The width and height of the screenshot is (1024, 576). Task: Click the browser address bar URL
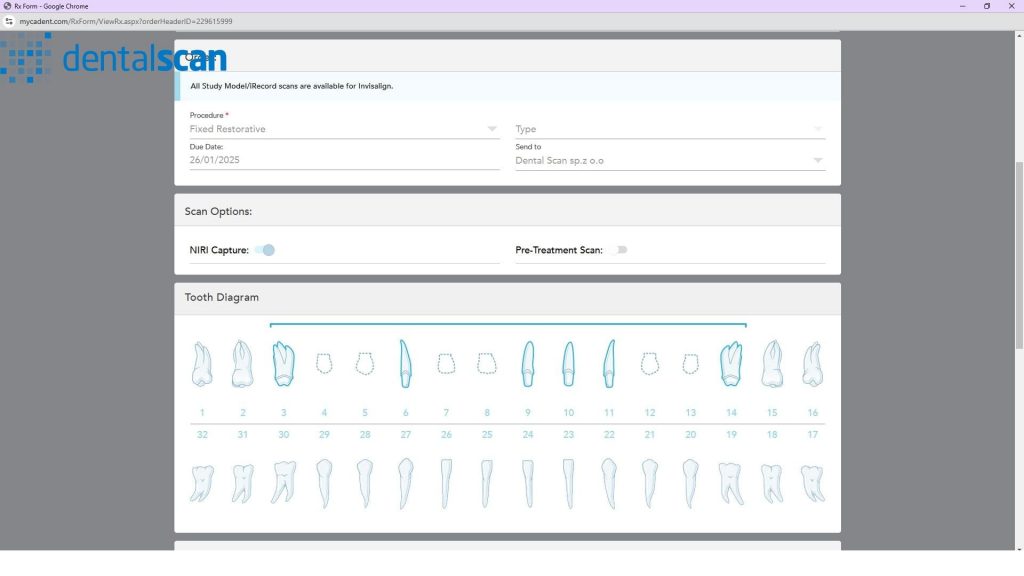click(126, 22)
